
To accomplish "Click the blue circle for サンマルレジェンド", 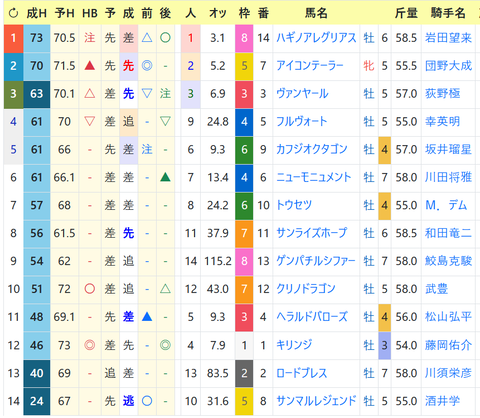I will click(x=147, y=401).
